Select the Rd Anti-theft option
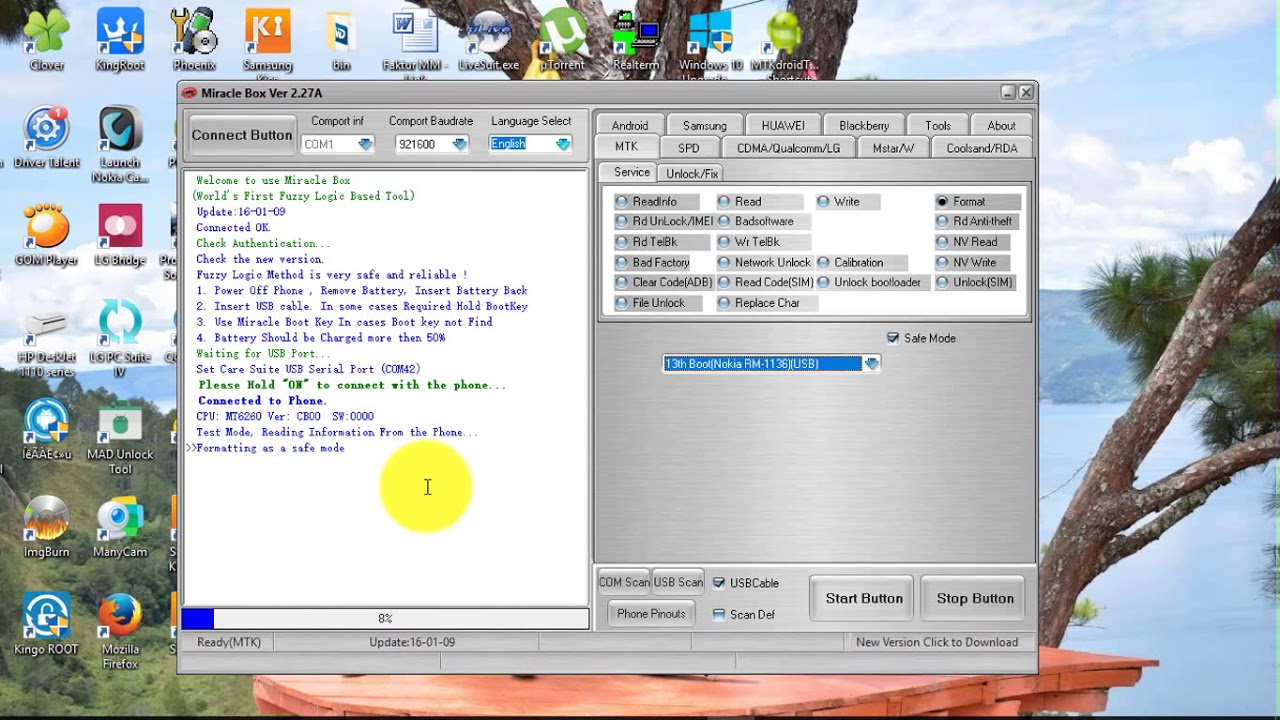Viewport: 1280px width, 720px height. (974, 221)
